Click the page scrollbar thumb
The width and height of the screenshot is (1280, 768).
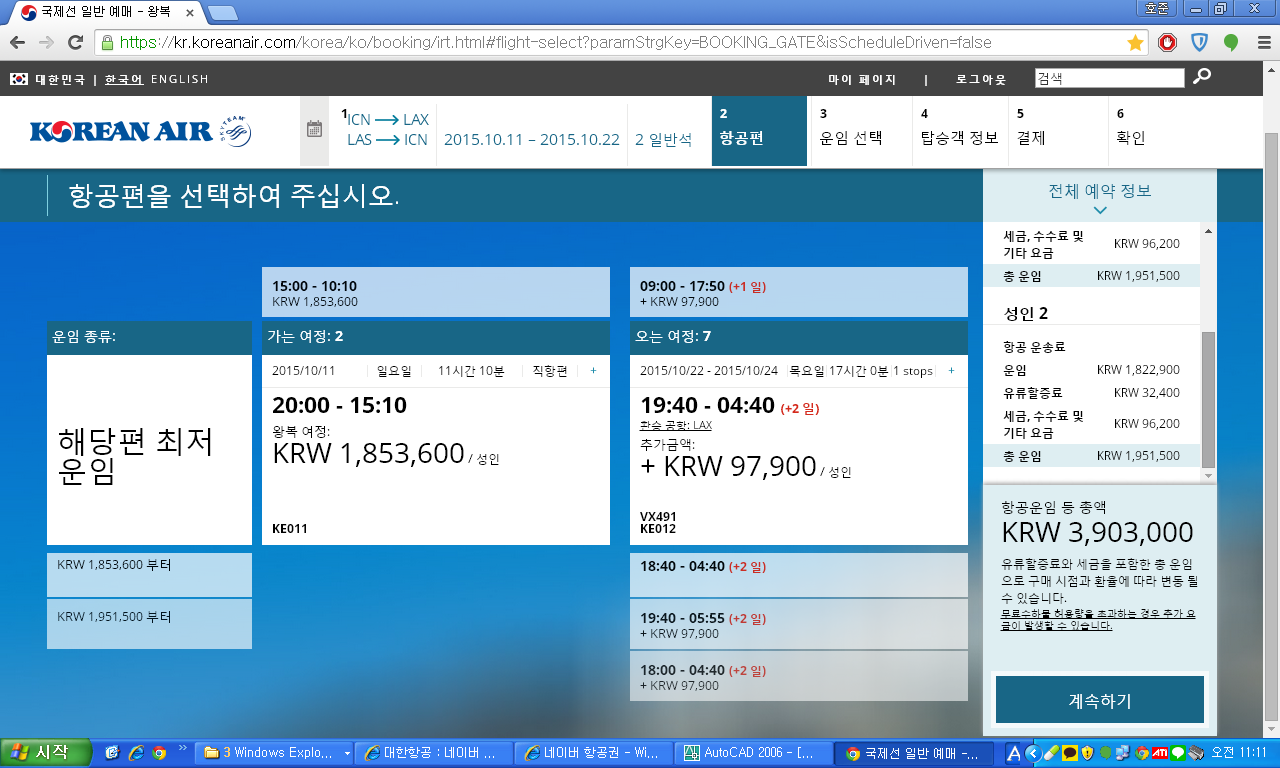point(1271,425)
